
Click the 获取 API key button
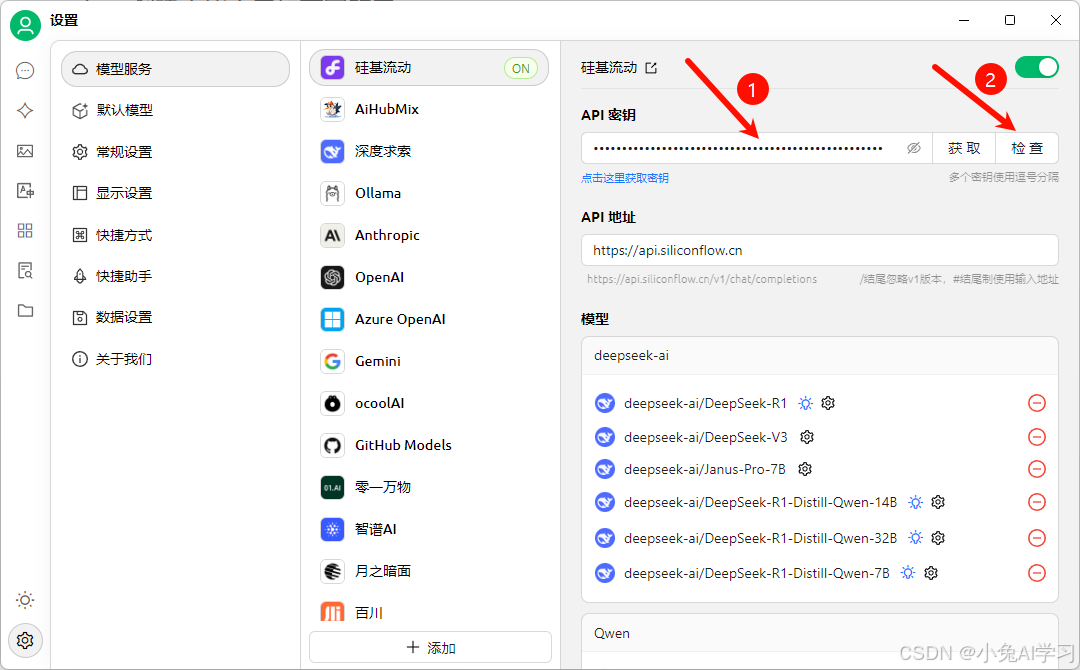click(x=964, y=148)
